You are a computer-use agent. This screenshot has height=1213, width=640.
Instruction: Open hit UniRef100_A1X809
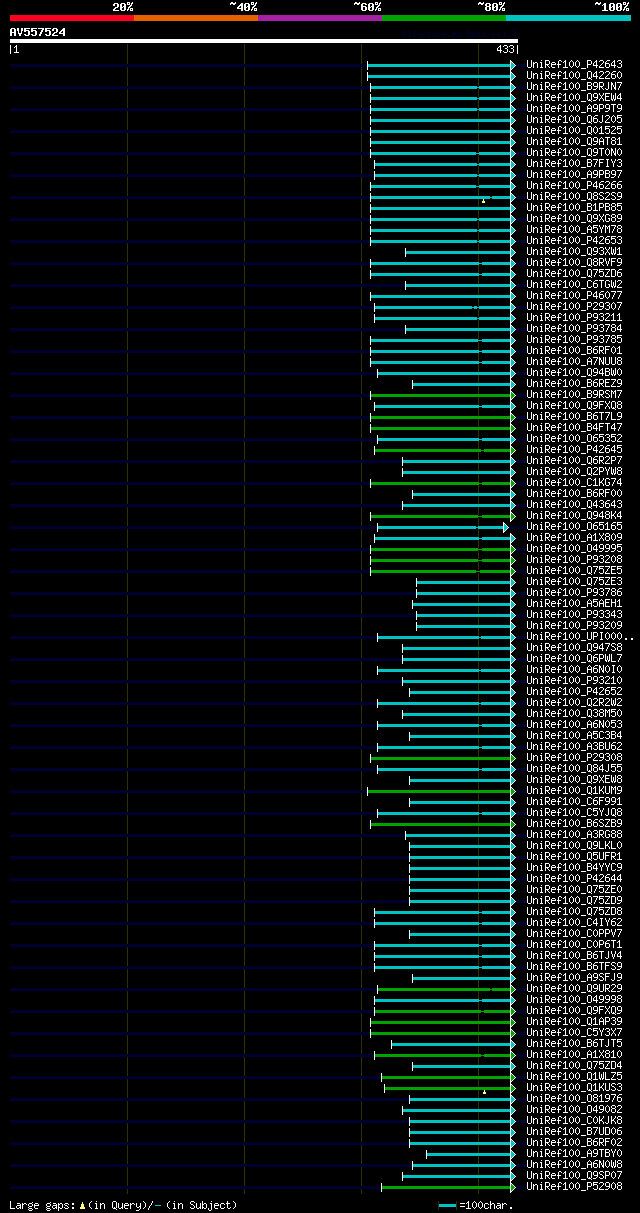[x=574, y=537]
